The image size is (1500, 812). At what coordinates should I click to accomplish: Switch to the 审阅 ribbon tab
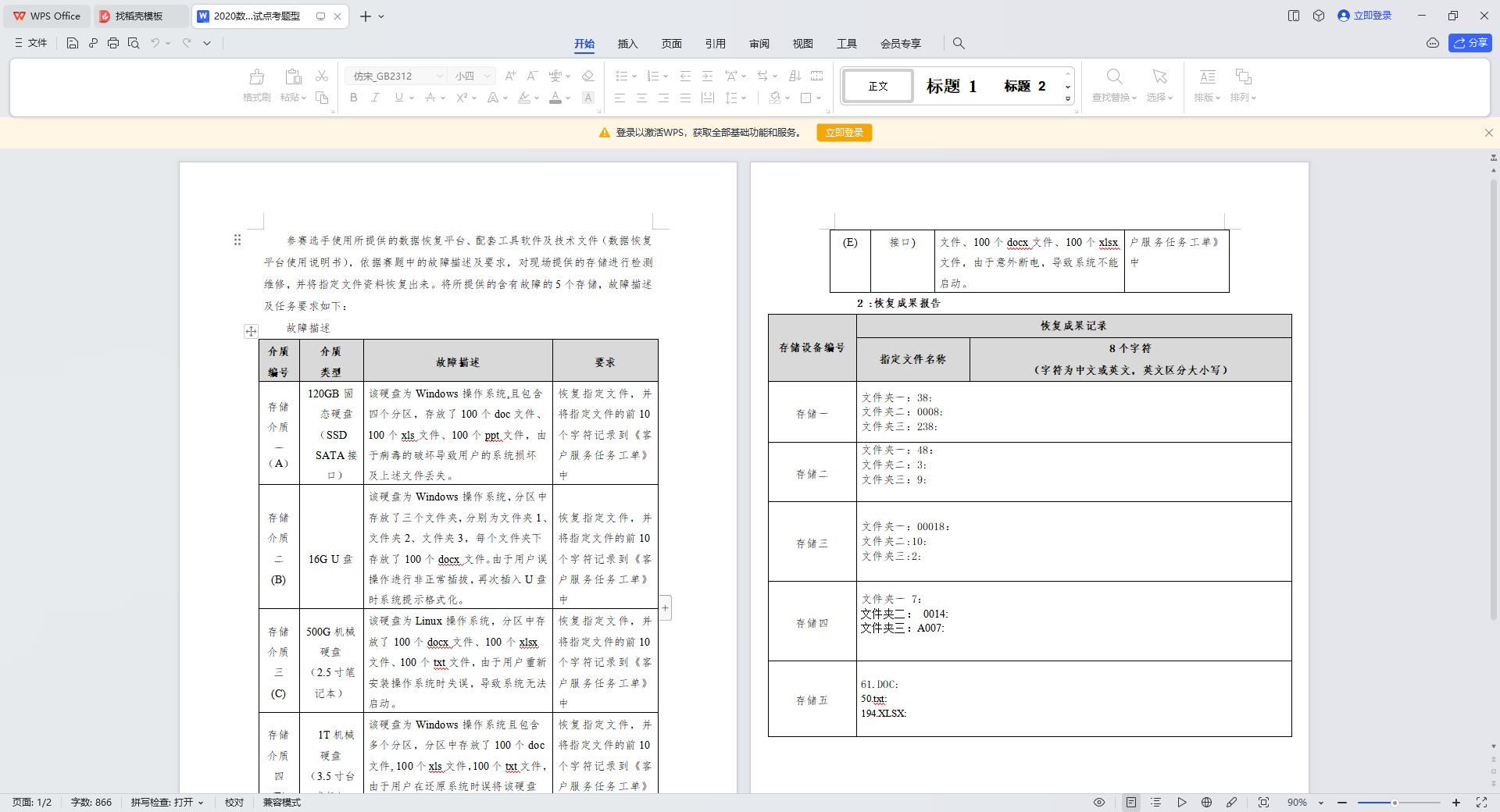click(759, 44)
